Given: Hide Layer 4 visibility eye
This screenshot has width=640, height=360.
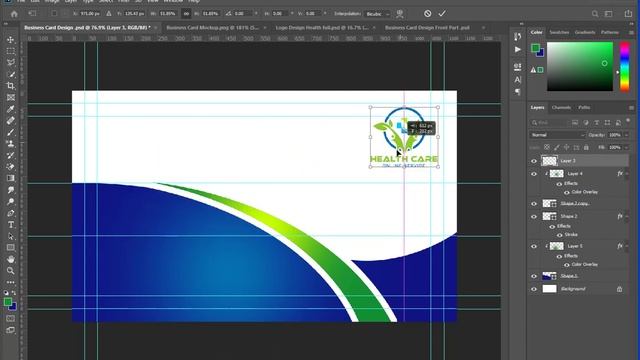Looking at the screenshot, I should [534, 174].
